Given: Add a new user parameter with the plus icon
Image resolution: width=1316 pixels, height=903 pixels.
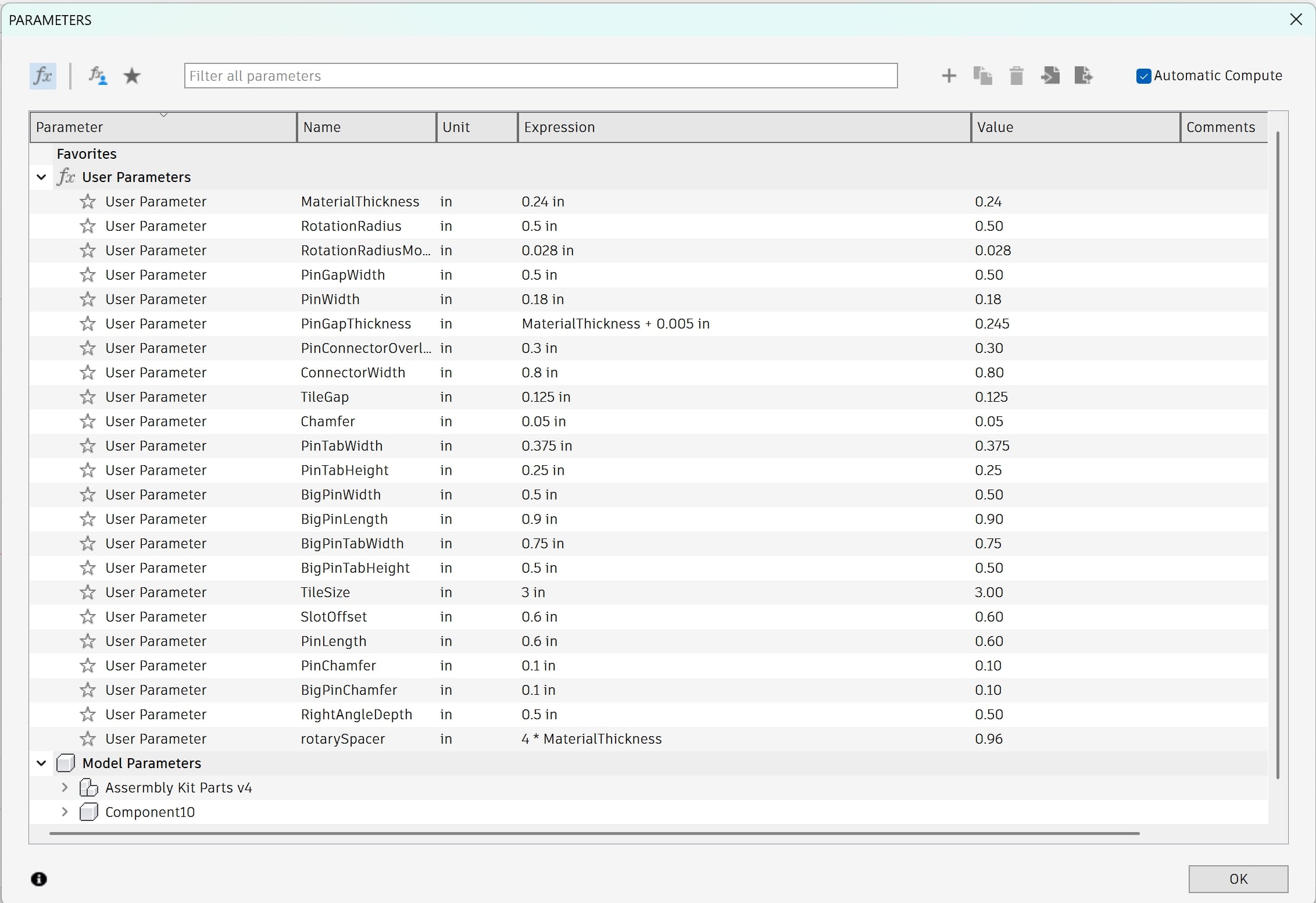Looking at the screenshot, I should [x=949, y=76].
